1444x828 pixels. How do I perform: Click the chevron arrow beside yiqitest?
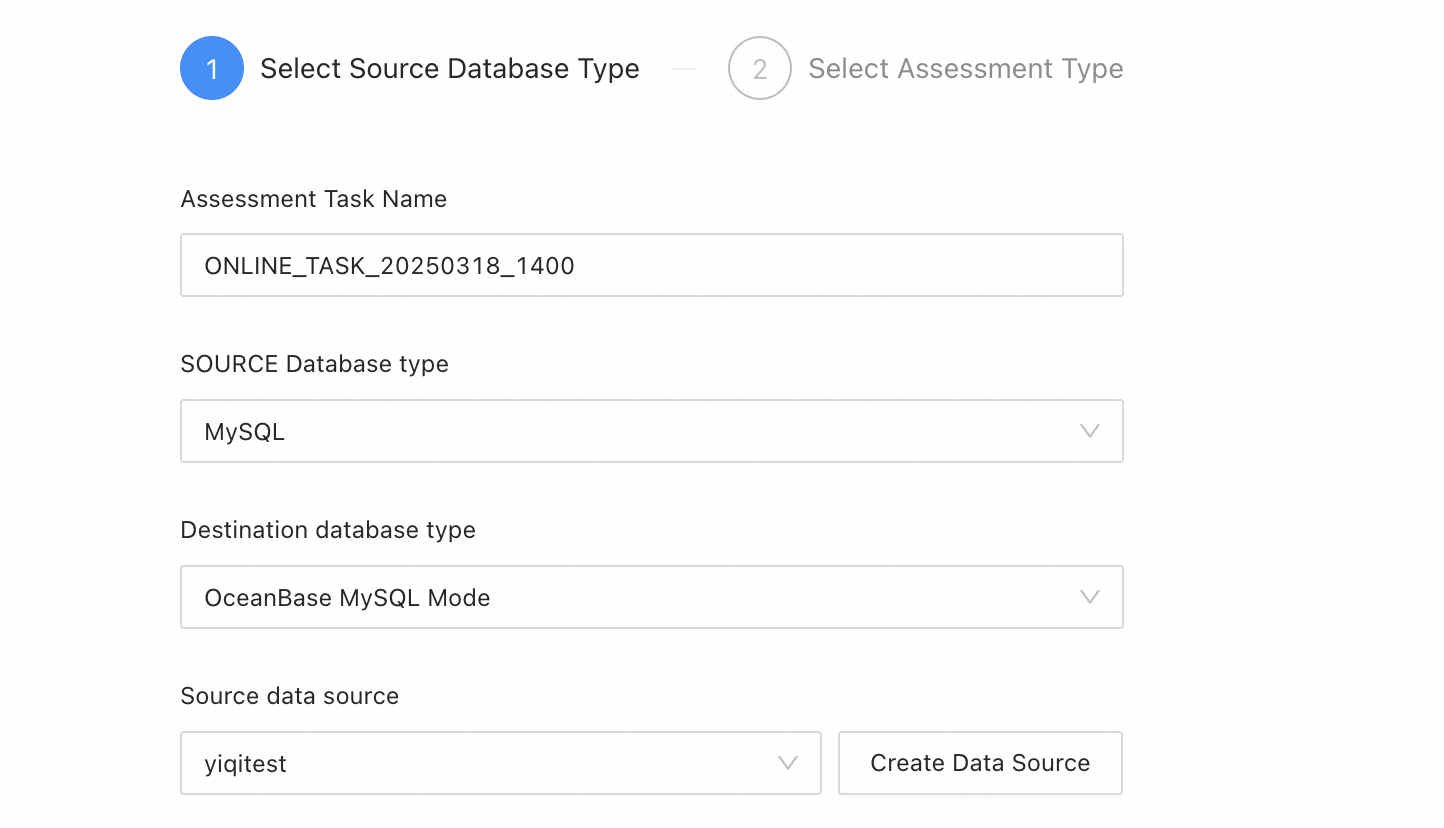[x=788, y=763]
